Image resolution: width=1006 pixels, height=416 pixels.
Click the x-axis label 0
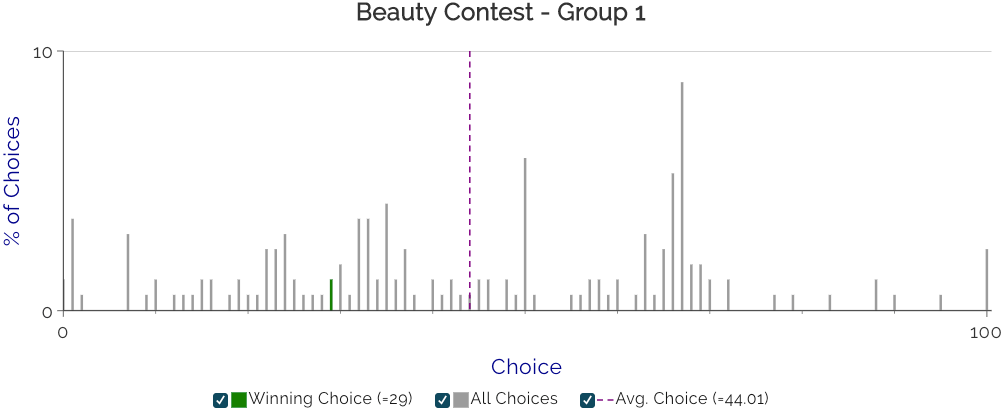coord(63,332)
